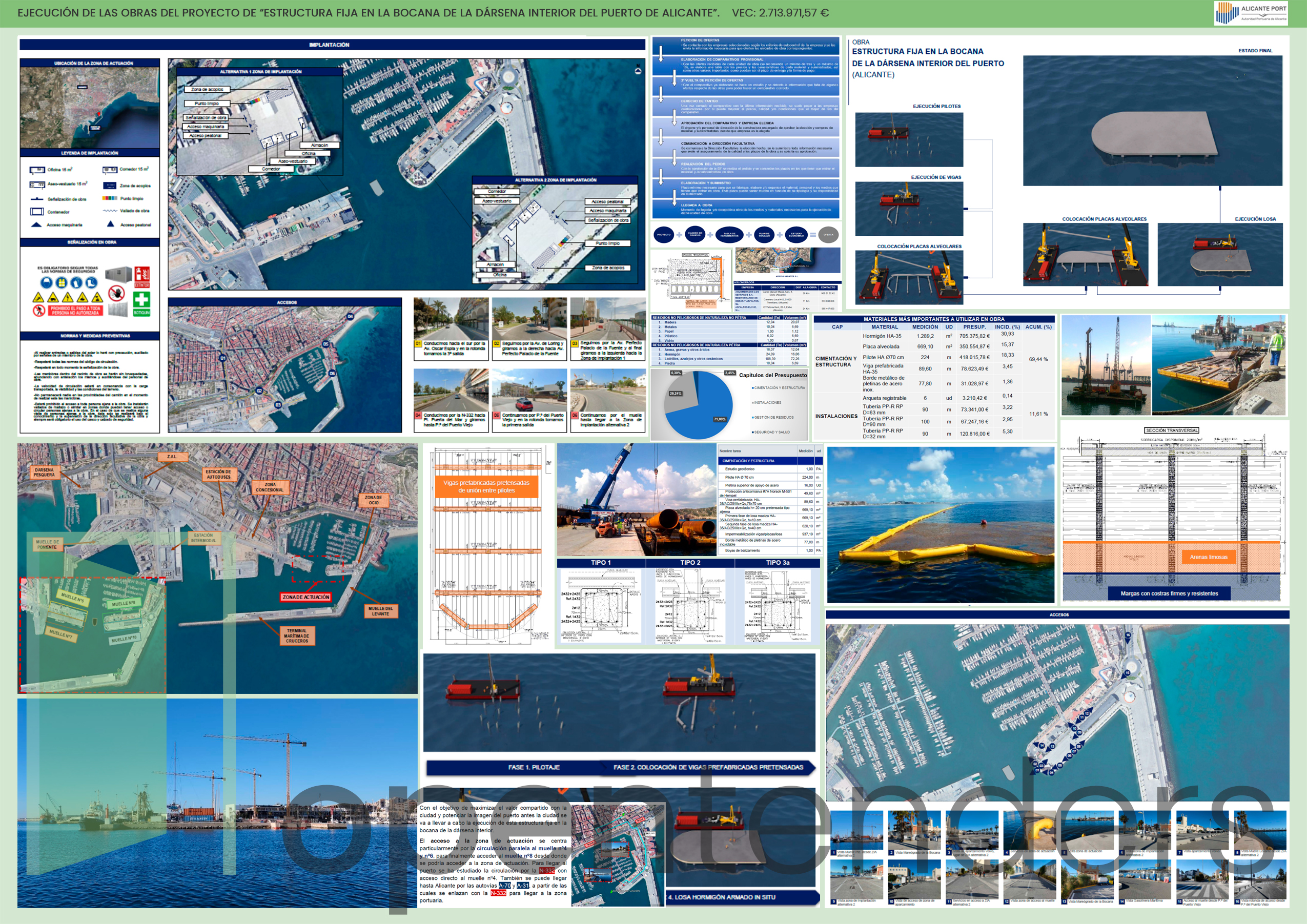Select the red EXTINTOR fire extinguisher sign
The width and height of the screenshot is (1307, 924).
click(x=142, y=277)
